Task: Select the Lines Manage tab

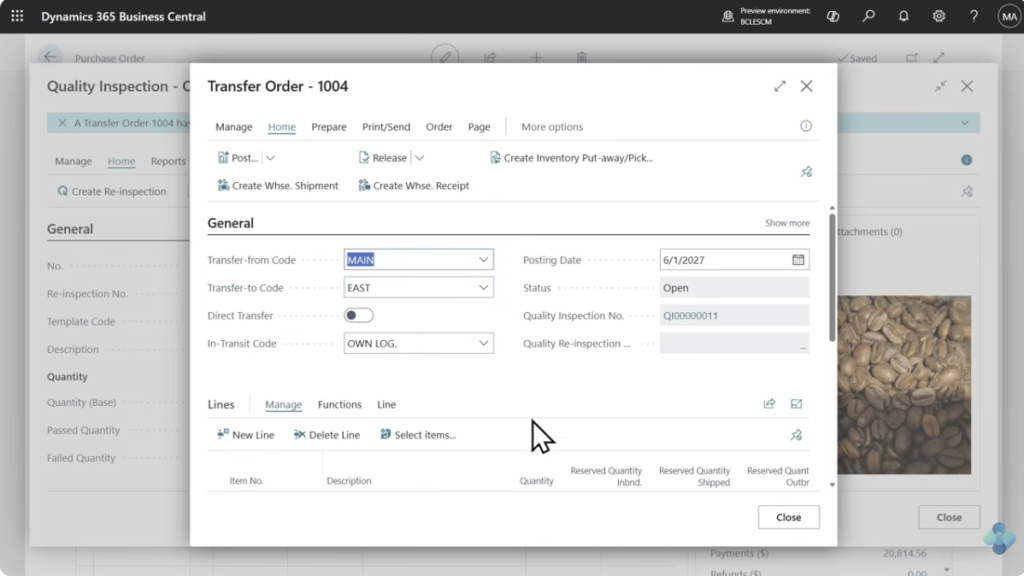Action: click(x=283, y=404)
